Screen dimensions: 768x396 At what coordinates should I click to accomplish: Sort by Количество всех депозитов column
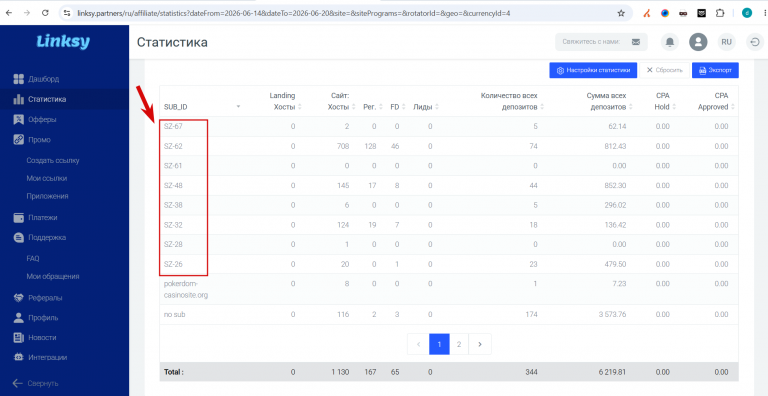(542, 107)
